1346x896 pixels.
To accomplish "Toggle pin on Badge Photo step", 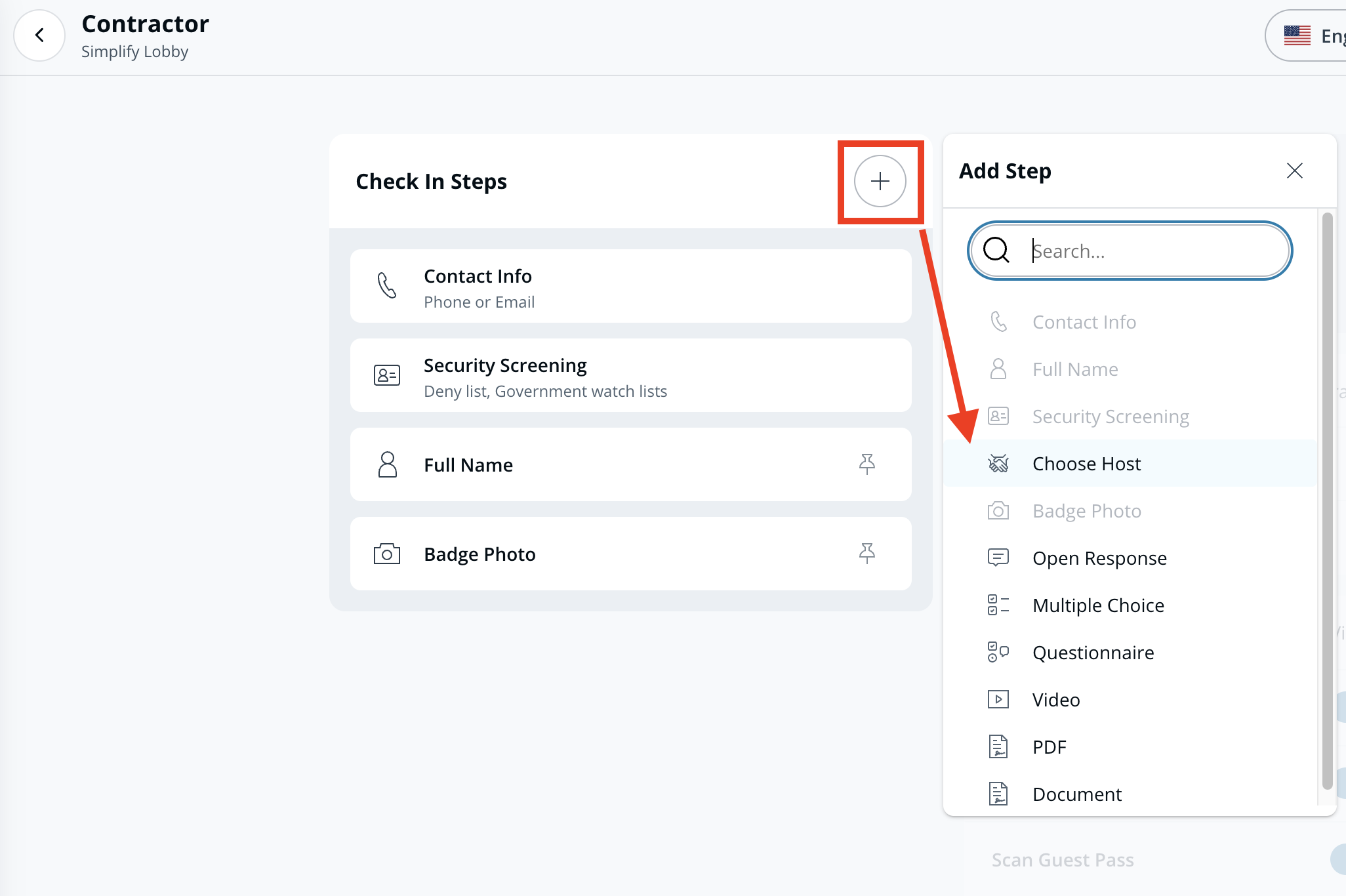I will coord(867,554).
